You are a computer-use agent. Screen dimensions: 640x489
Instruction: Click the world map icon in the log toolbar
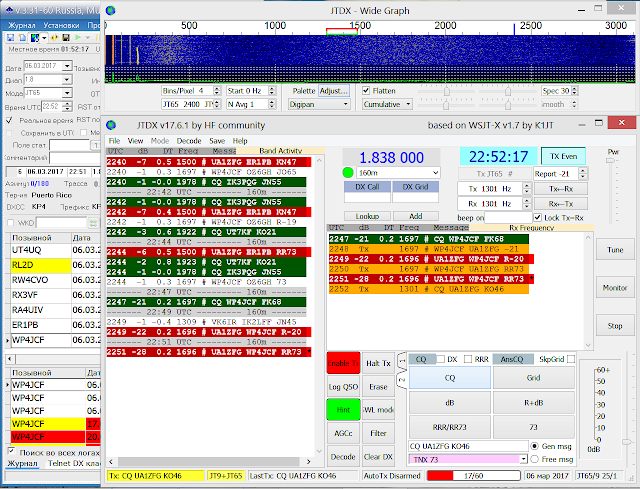pos(35,38)
